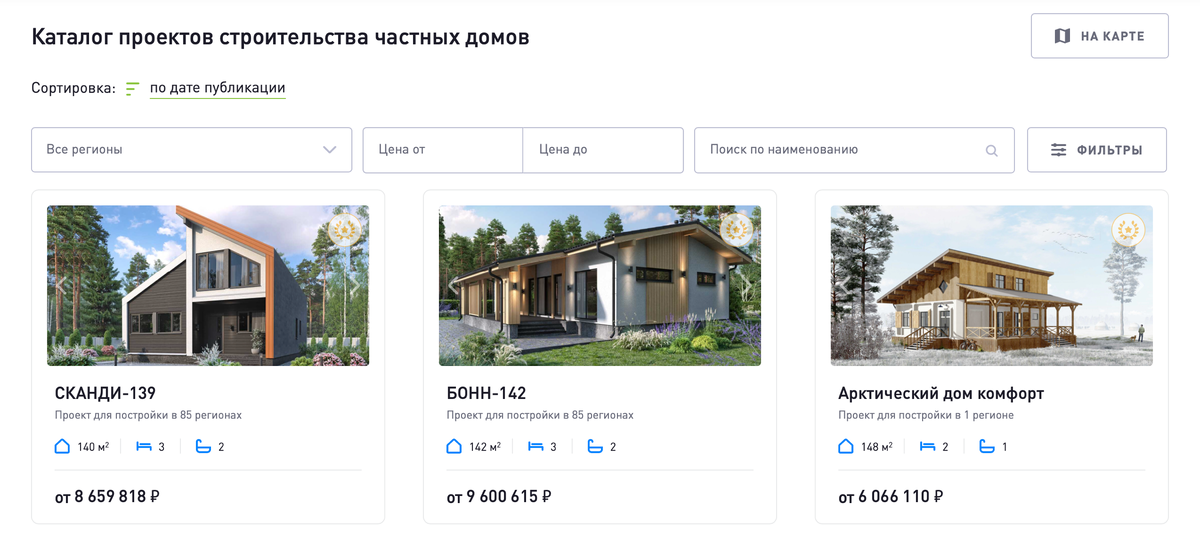Click the search magnifier icon in name field
1200x545 pixels.
(x=992, y=151)
